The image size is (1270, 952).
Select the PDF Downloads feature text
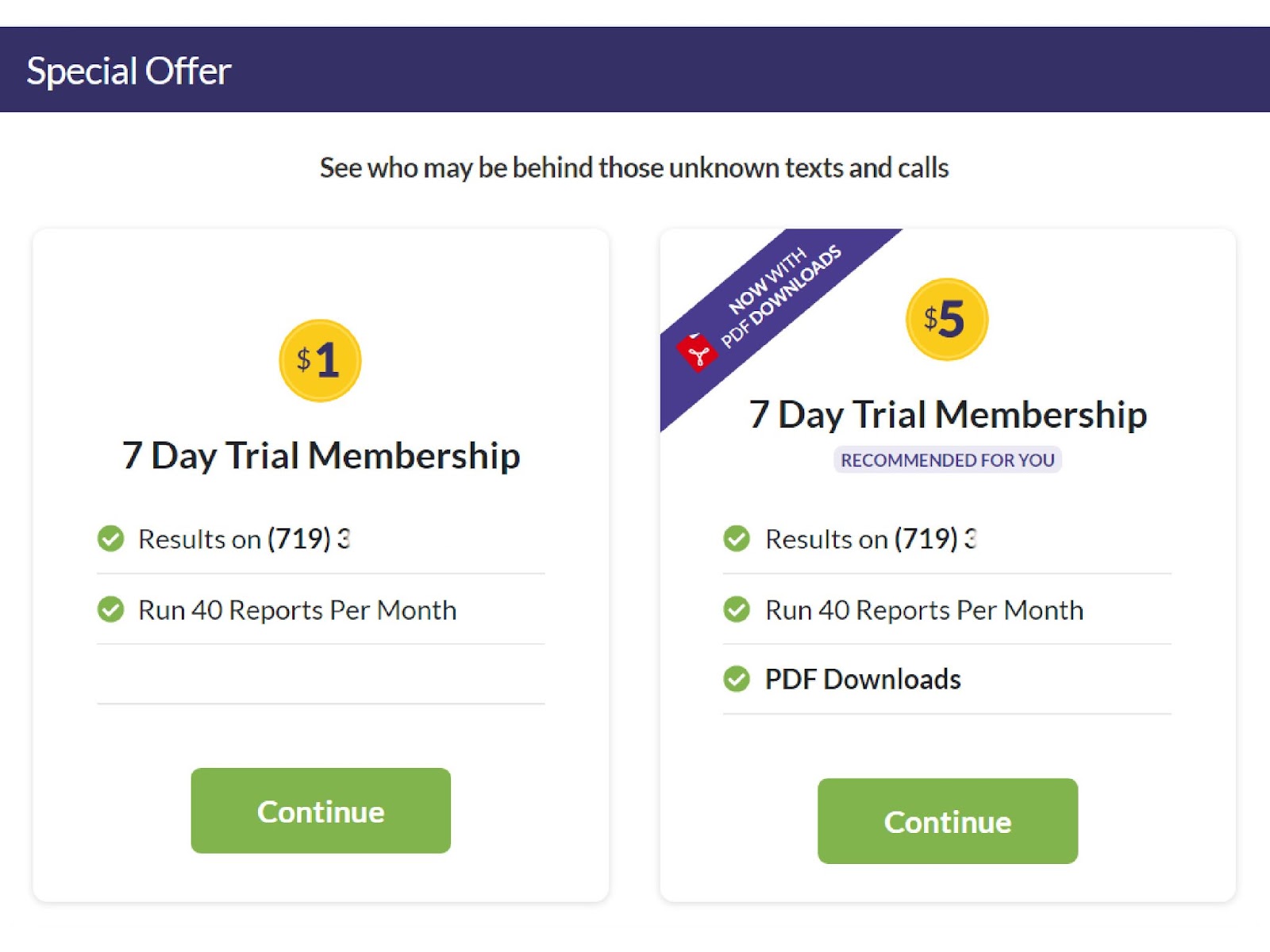pyautogui.click(x=863, y=679)
